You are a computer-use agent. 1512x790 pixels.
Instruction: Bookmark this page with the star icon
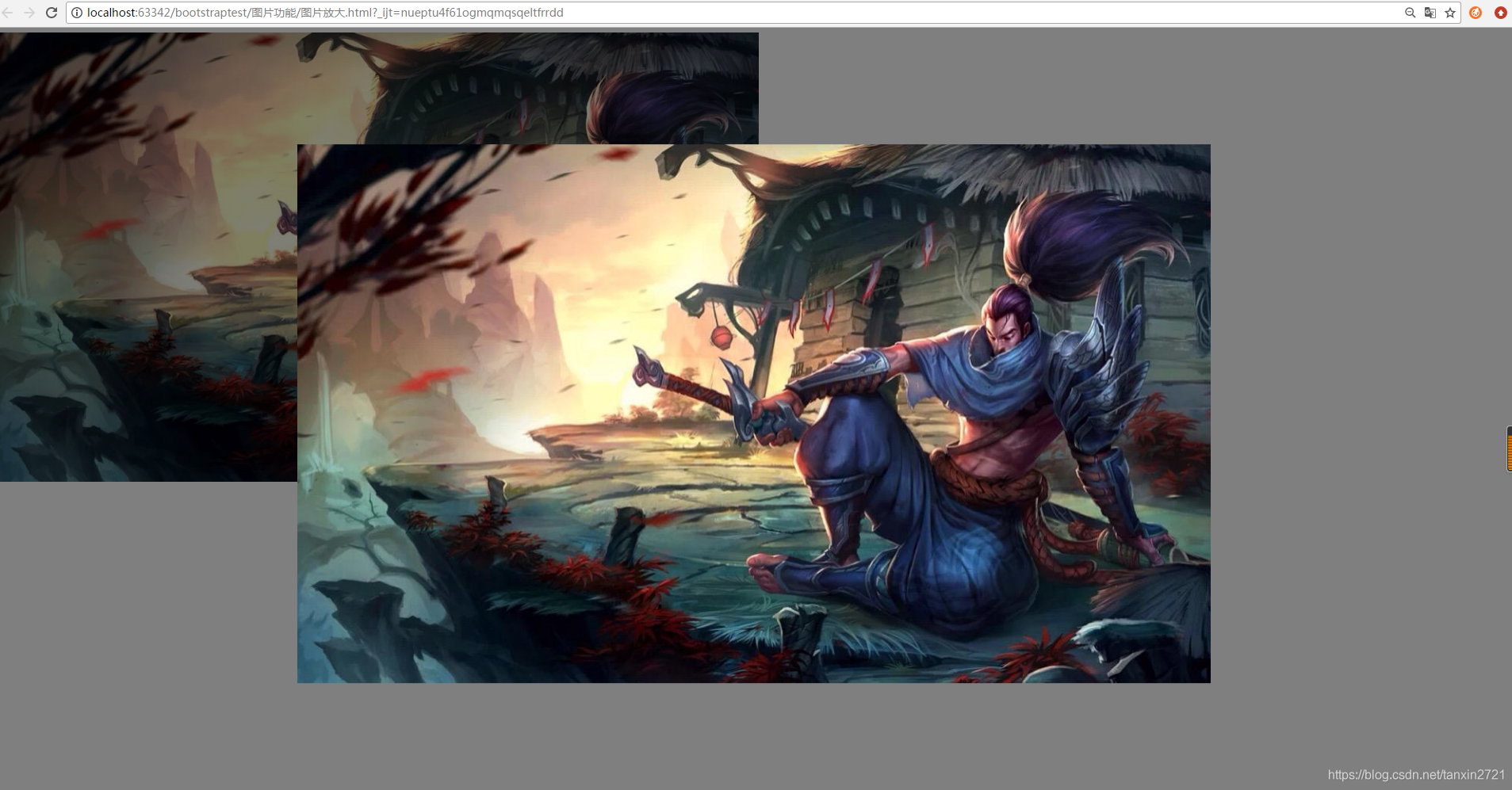tap(1450, 13)
